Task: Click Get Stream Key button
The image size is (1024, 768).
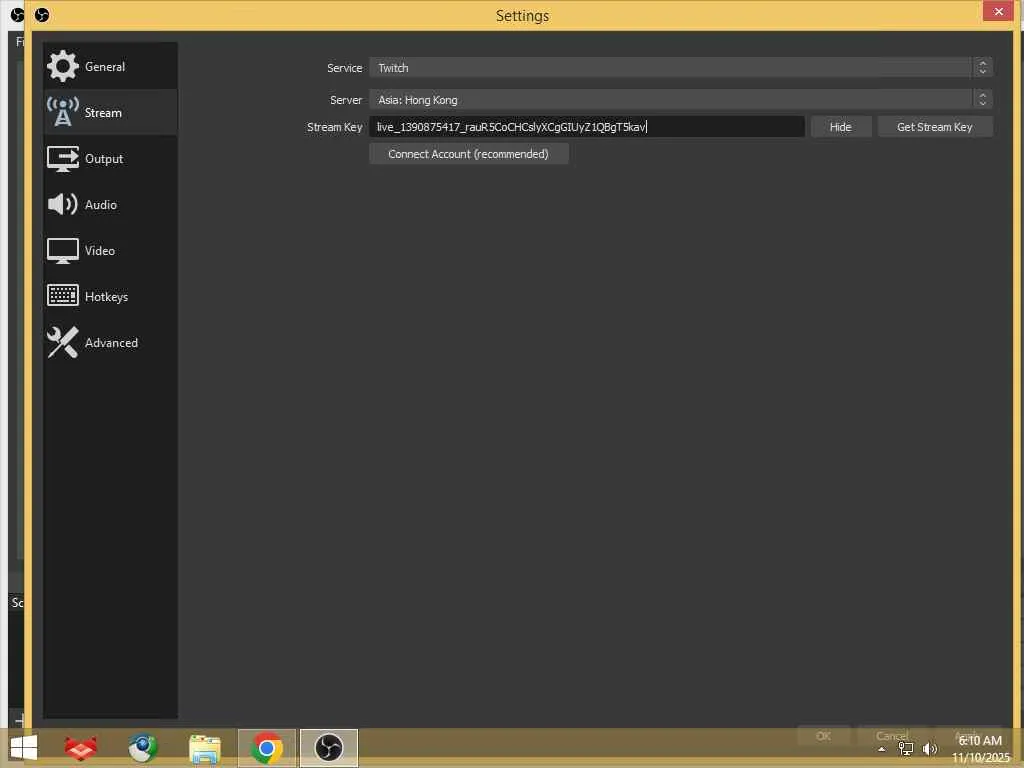Action: point(935,127)
